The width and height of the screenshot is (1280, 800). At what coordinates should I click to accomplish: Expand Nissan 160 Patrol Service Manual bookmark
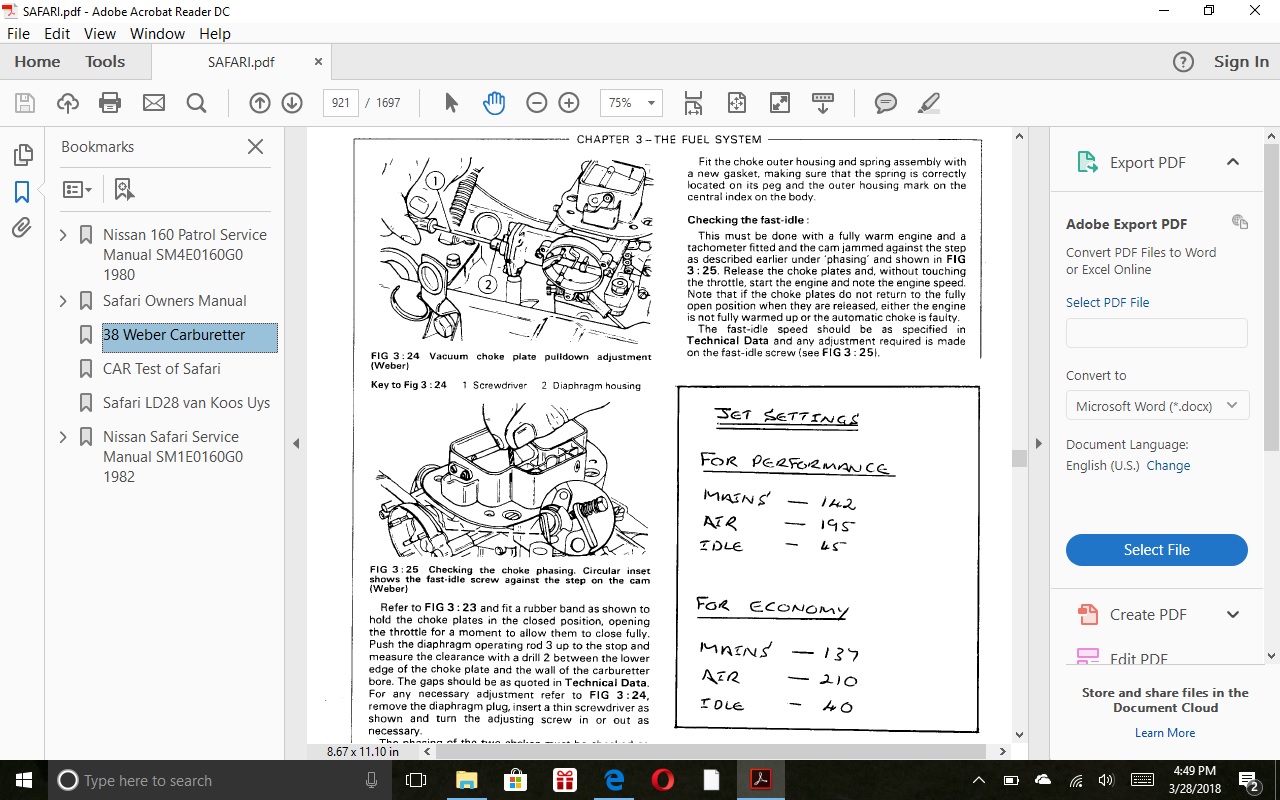tap(64, 235)
